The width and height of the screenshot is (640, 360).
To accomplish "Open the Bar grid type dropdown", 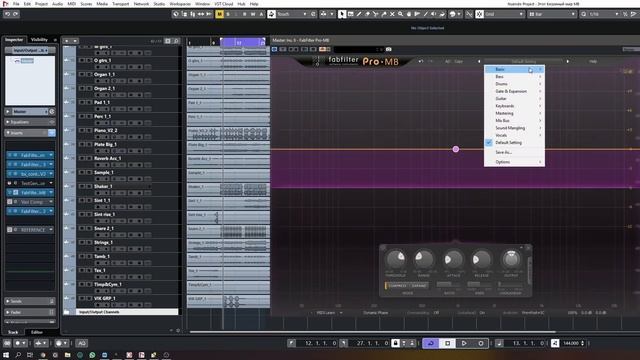I will tap(552, 14).
